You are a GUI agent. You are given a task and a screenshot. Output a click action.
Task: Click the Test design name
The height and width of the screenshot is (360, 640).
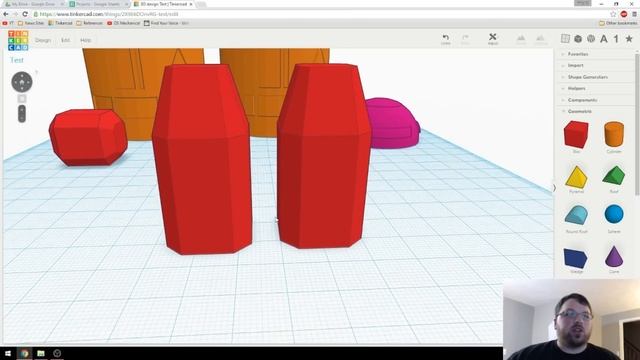(17, 60)
